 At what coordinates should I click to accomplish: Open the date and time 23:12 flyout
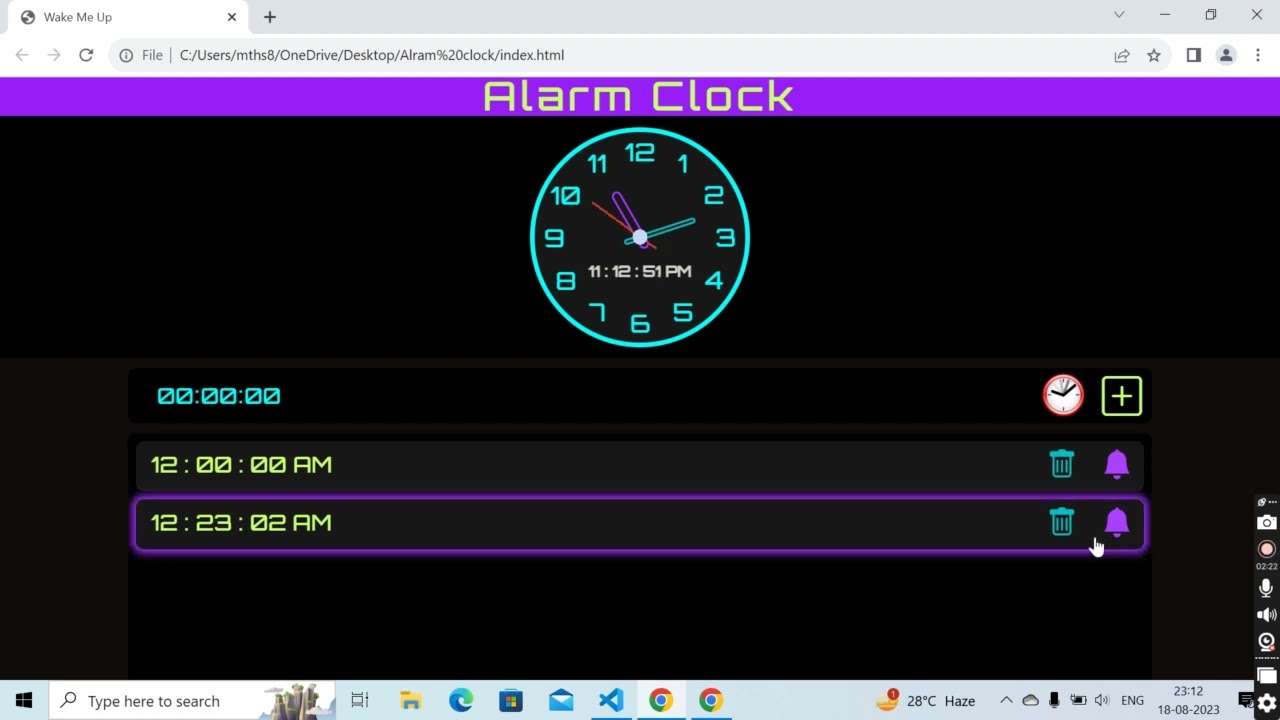tap(1188, 701)
